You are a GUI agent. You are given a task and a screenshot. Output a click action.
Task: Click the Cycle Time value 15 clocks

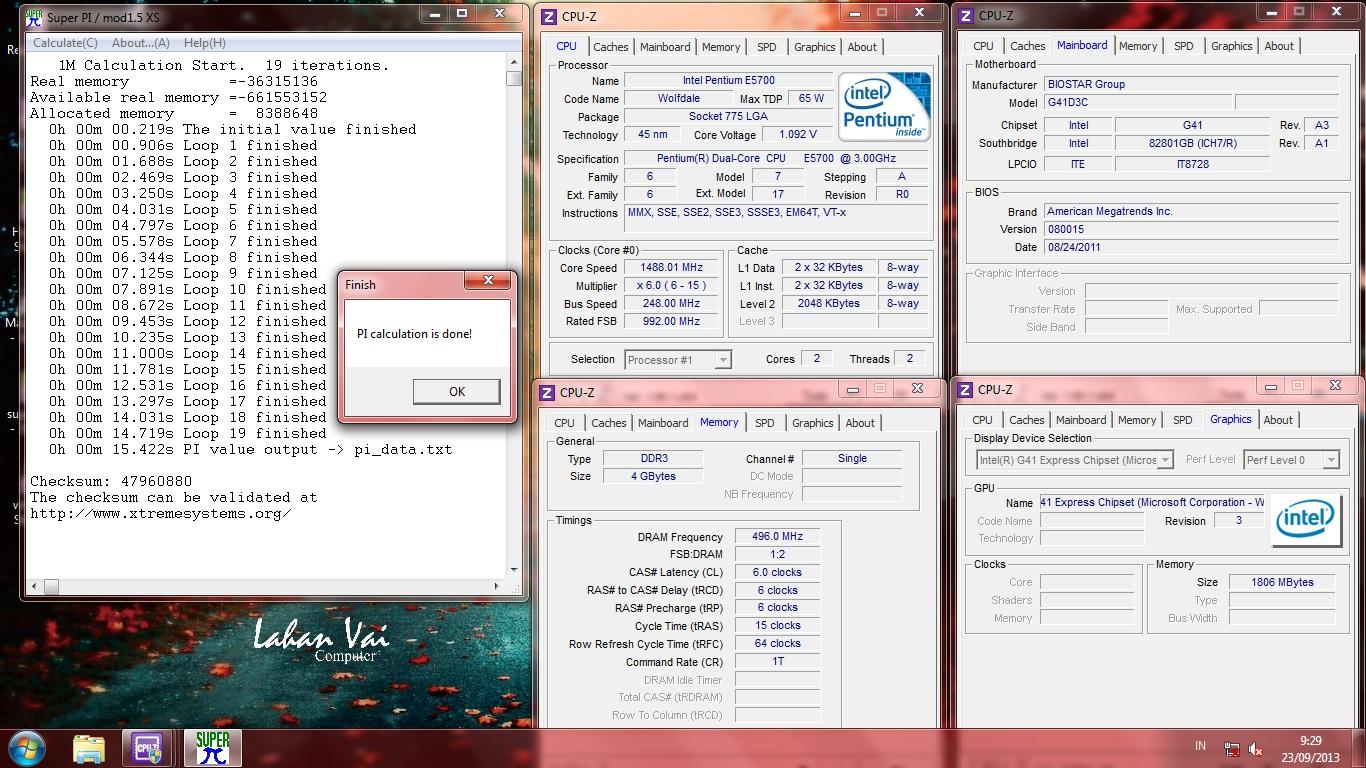[x=777, y=626]
